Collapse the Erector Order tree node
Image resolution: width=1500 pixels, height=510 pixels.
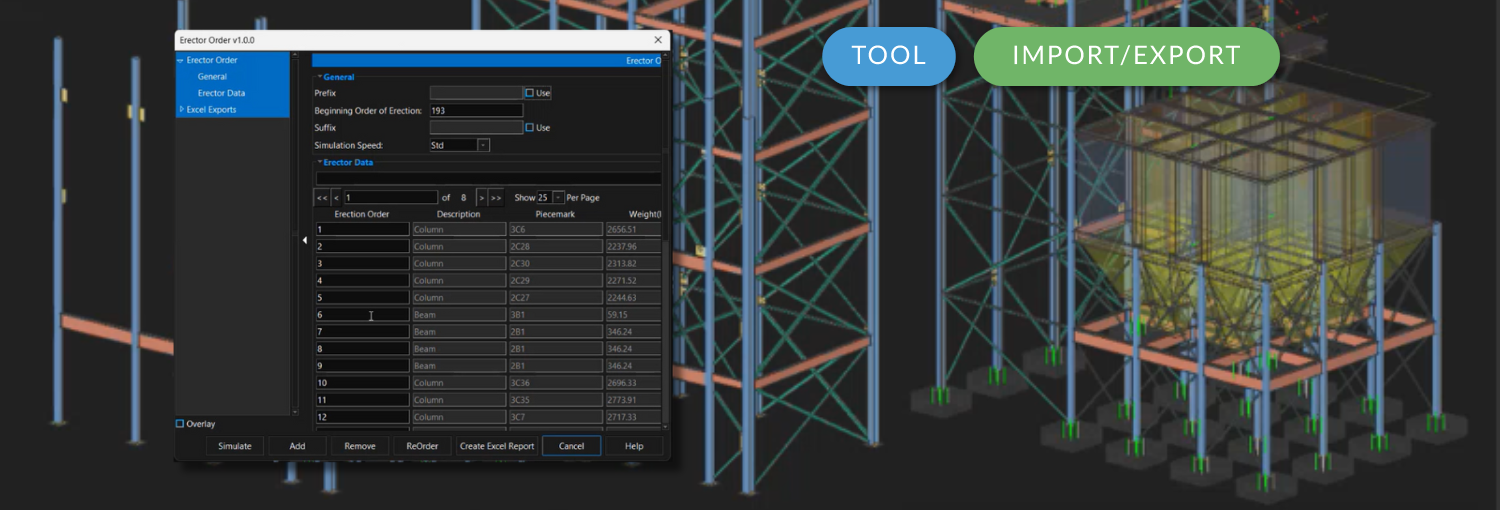coord(180,61)
